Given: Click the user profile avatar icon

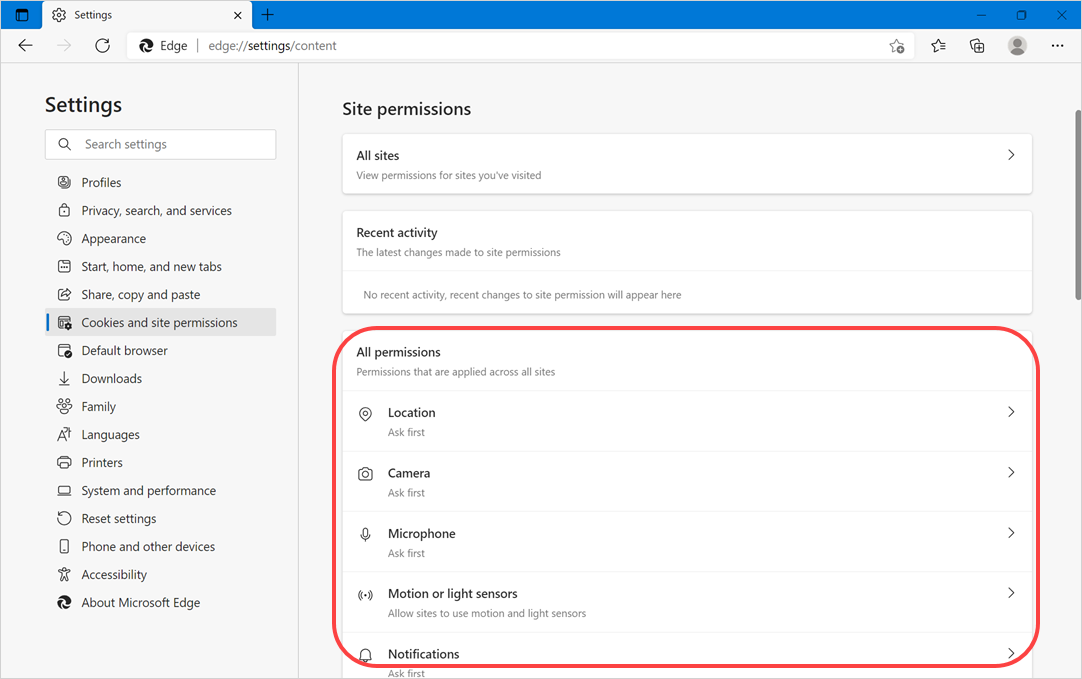Looking at the screenshot, I should point(1017,46).
